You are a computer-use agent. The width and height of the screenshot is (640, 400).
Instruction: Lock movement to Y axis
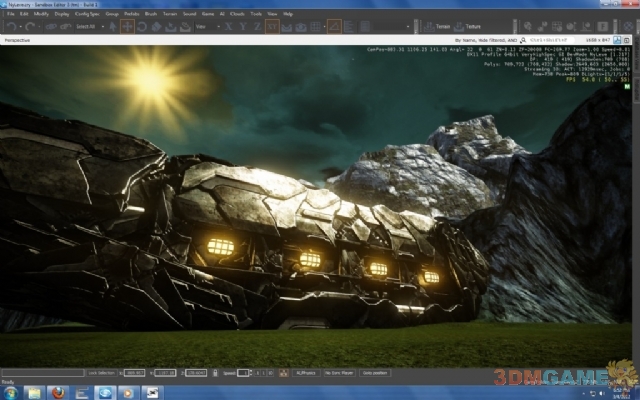(243, 27)
